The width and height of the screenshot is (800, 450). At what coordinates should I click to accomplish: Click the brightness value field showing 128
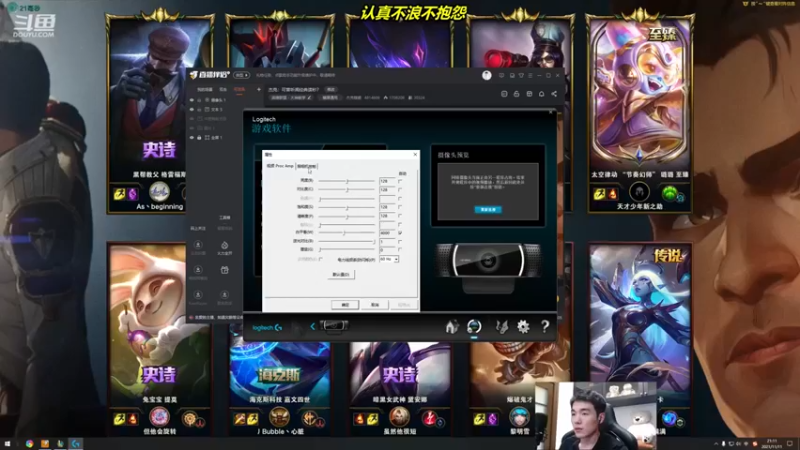coord(387,181)
